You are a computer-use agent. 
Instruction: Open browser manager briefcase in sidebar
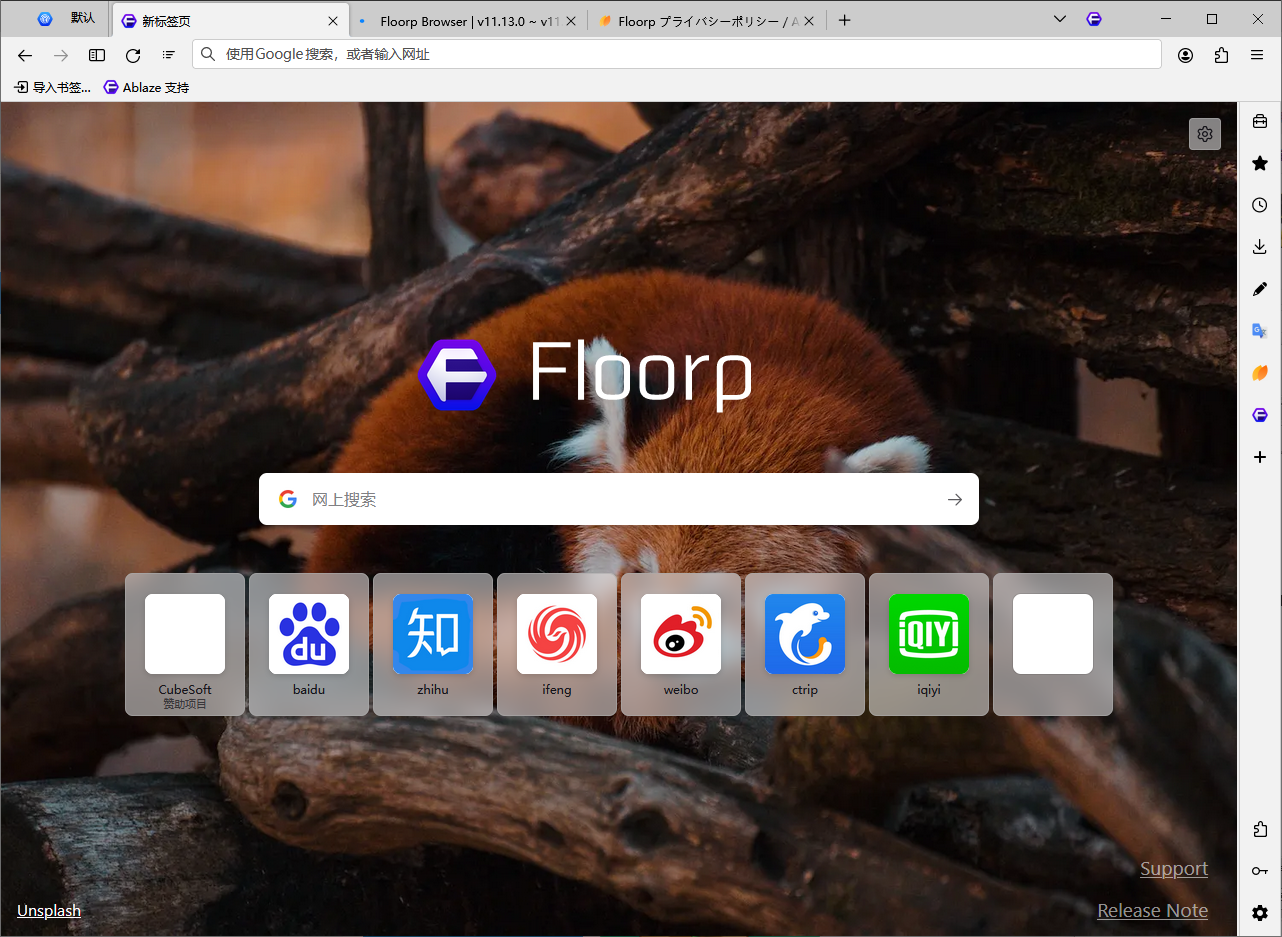tap(1260, 121)
